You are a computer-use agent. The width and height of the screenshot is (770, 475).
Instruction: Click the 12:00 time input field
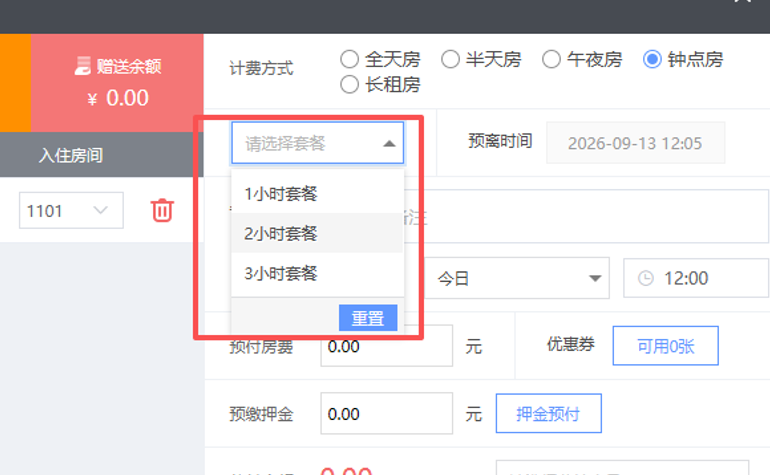[696, 278]
